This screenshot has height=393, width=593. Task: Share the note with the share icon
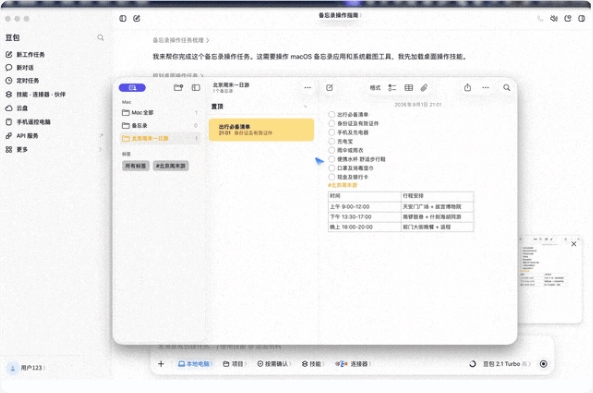click(x=467, y=87)
